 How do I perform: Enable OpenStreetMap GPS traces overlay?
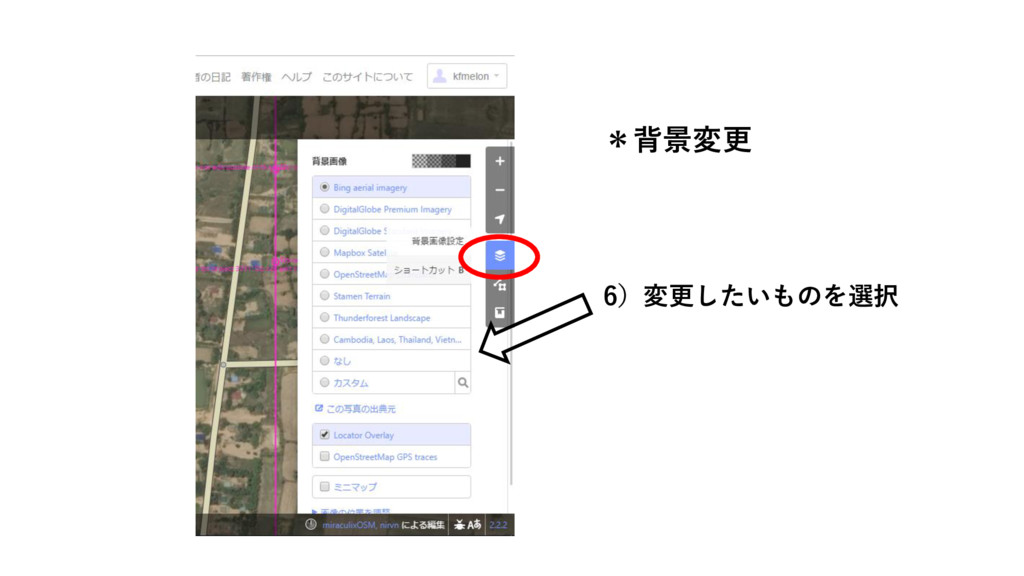point(391,456)
